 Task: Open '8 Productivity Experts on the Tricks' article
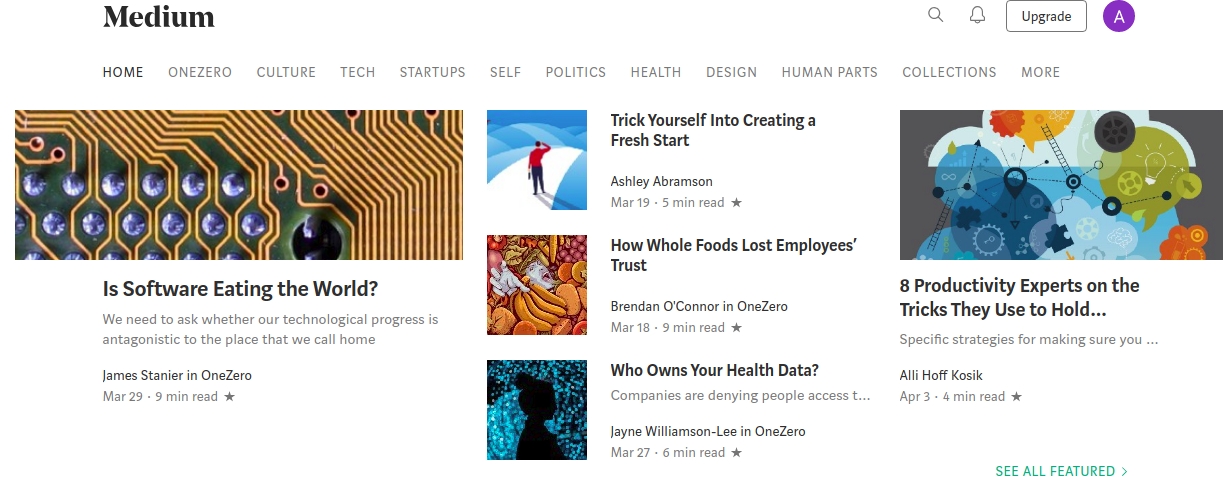(1020, 297)
